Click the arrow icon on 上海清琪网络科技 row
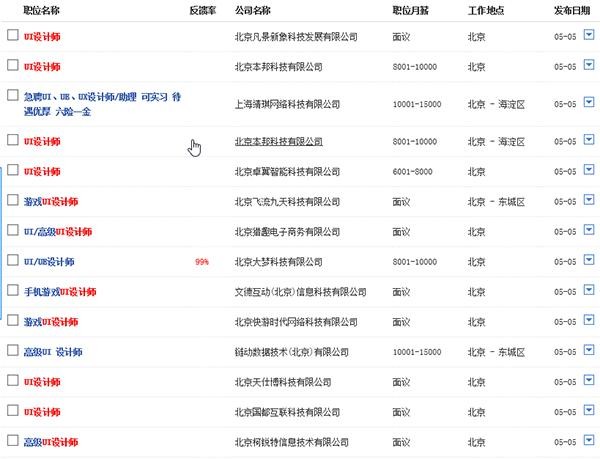 (588, 102)
